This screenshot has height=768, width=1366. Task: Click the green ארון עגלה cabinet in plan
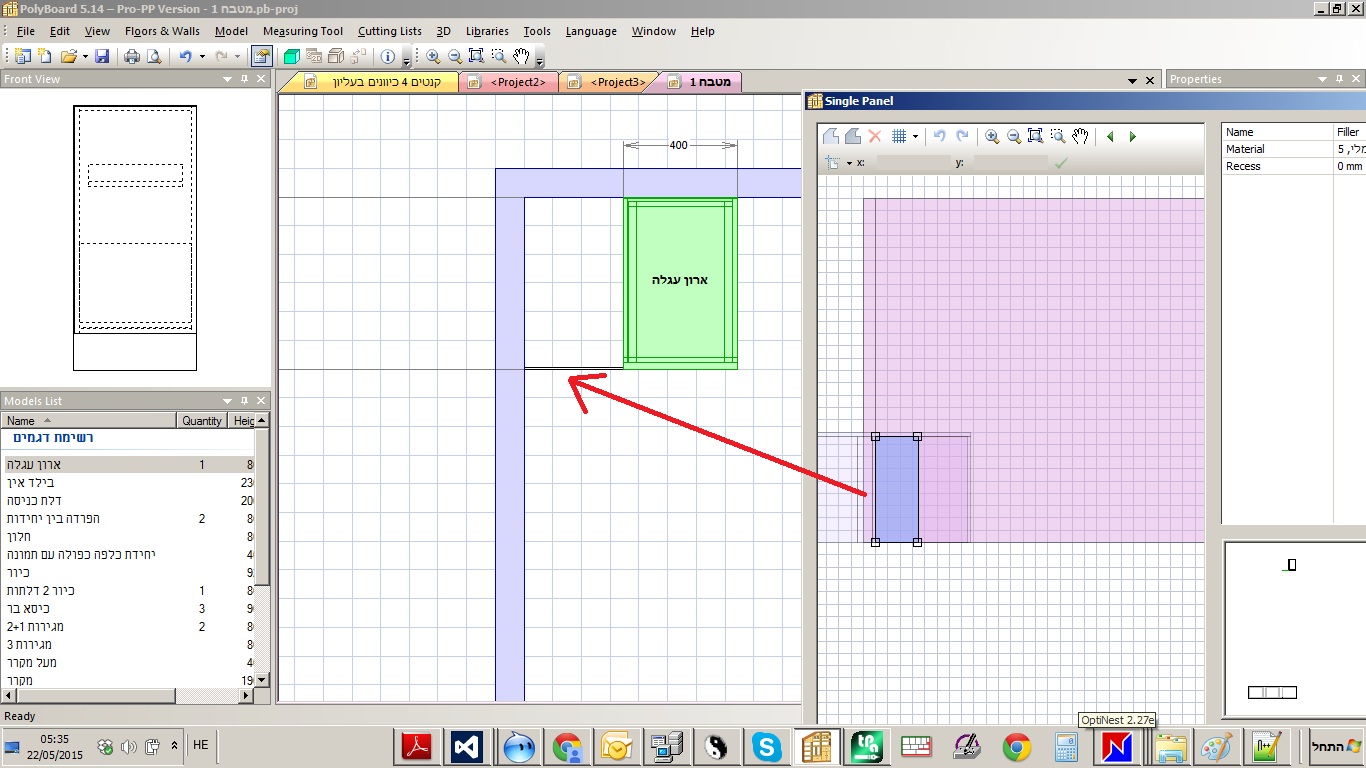681,283
